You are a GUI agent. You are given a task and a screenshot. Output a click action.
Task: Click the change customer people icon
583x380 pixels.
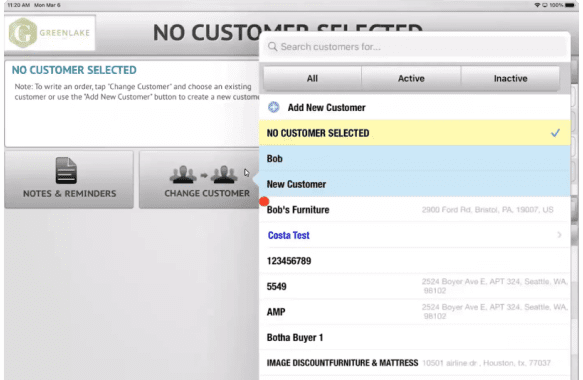point(203,174)
